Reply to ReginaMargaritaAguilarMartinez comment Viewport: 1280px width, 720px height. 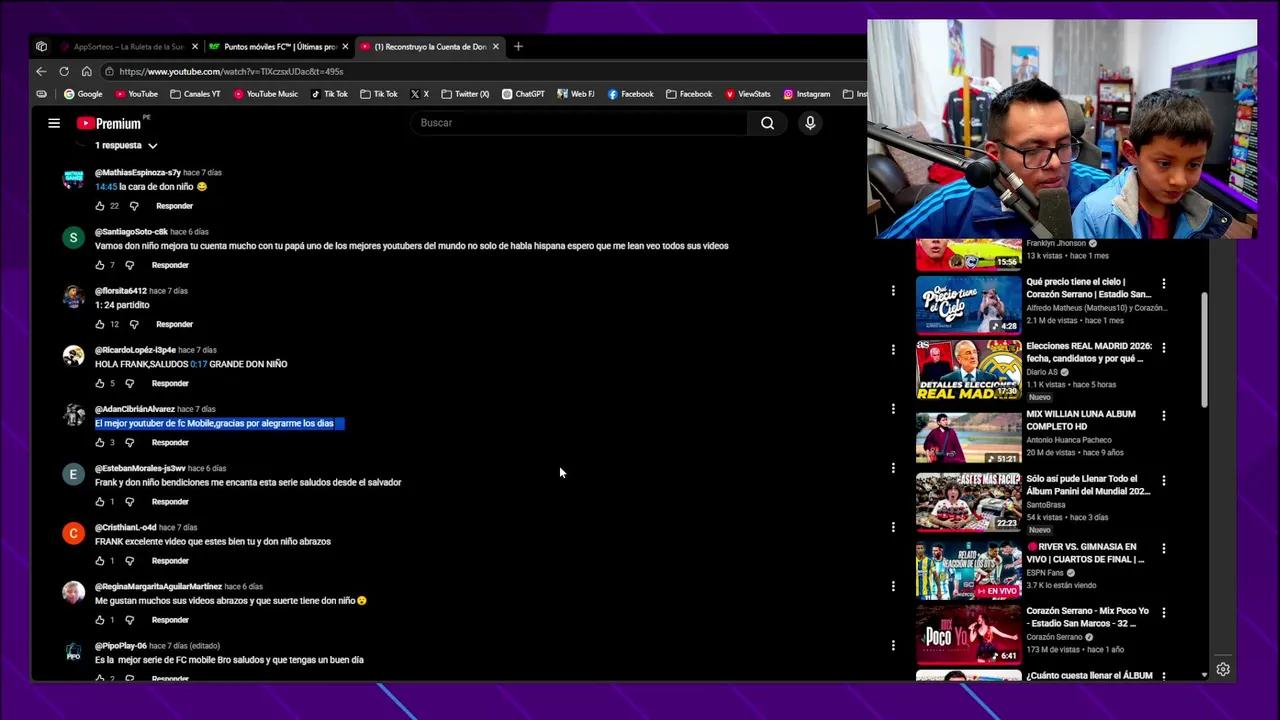point(170,619)
